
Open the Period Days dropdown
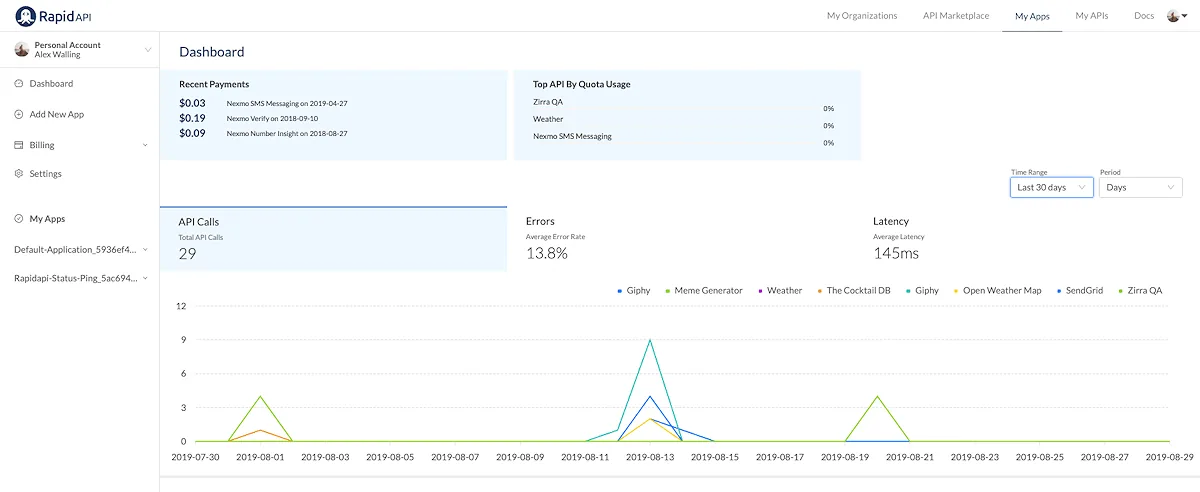[x=1141, y=187]
